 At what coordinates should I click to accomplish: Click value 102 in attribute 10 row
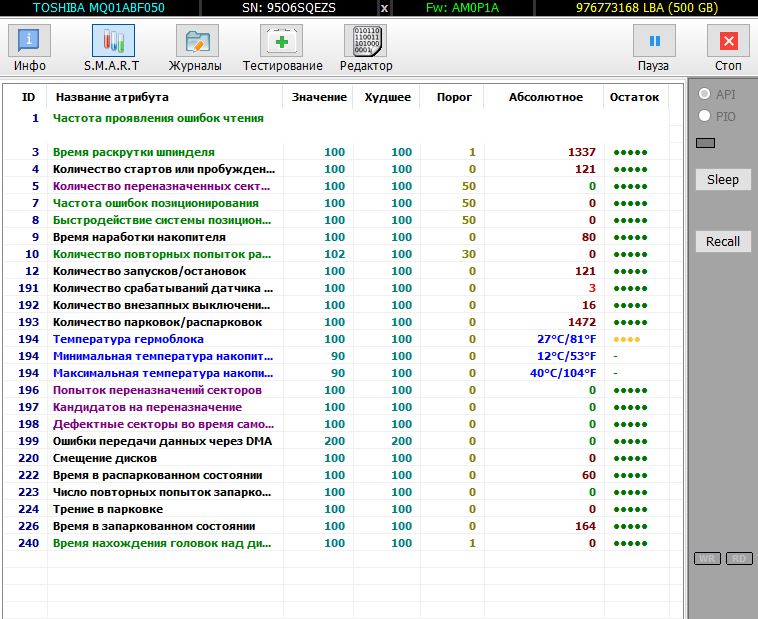(335, 254)
